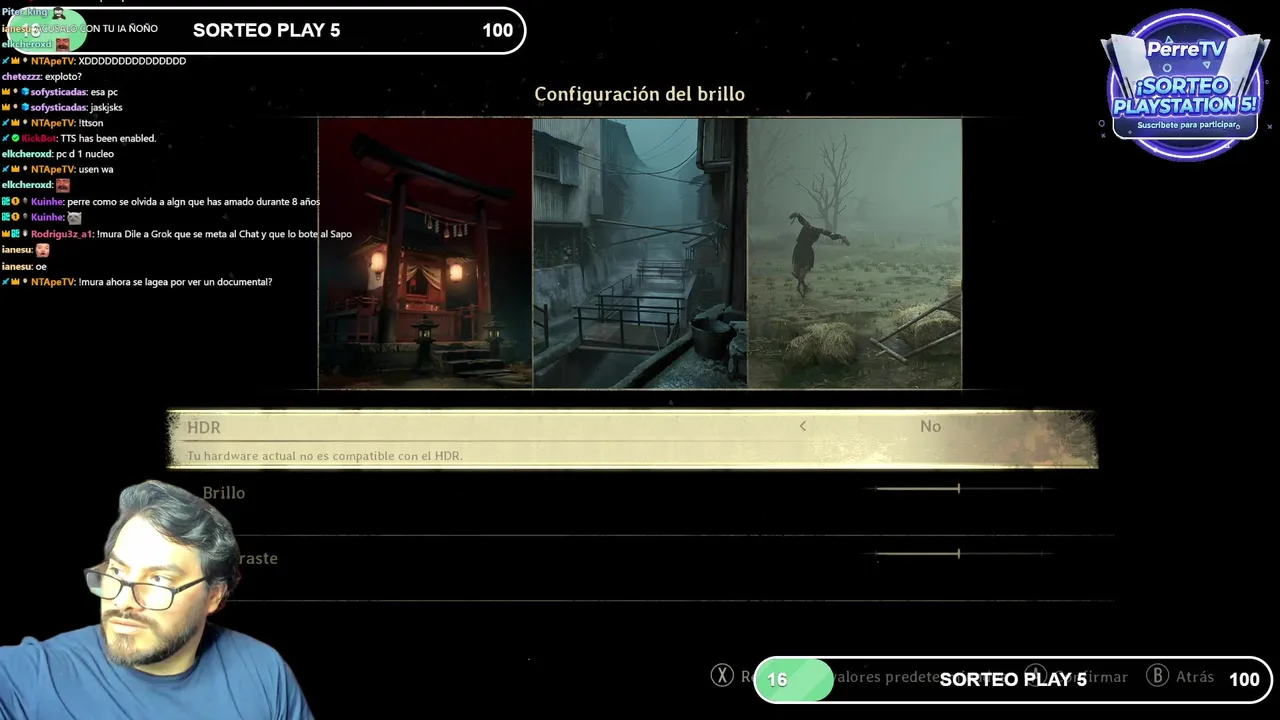The height and width of the screenshot is (720, 1280).
Task: Click the ianesu face emote
Action: (42, 250)
